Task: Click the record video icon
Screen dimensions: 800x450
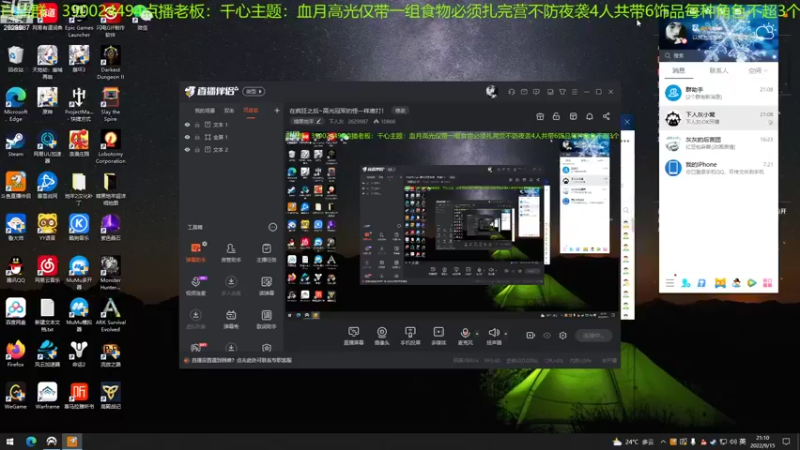Action: [531, 335]
